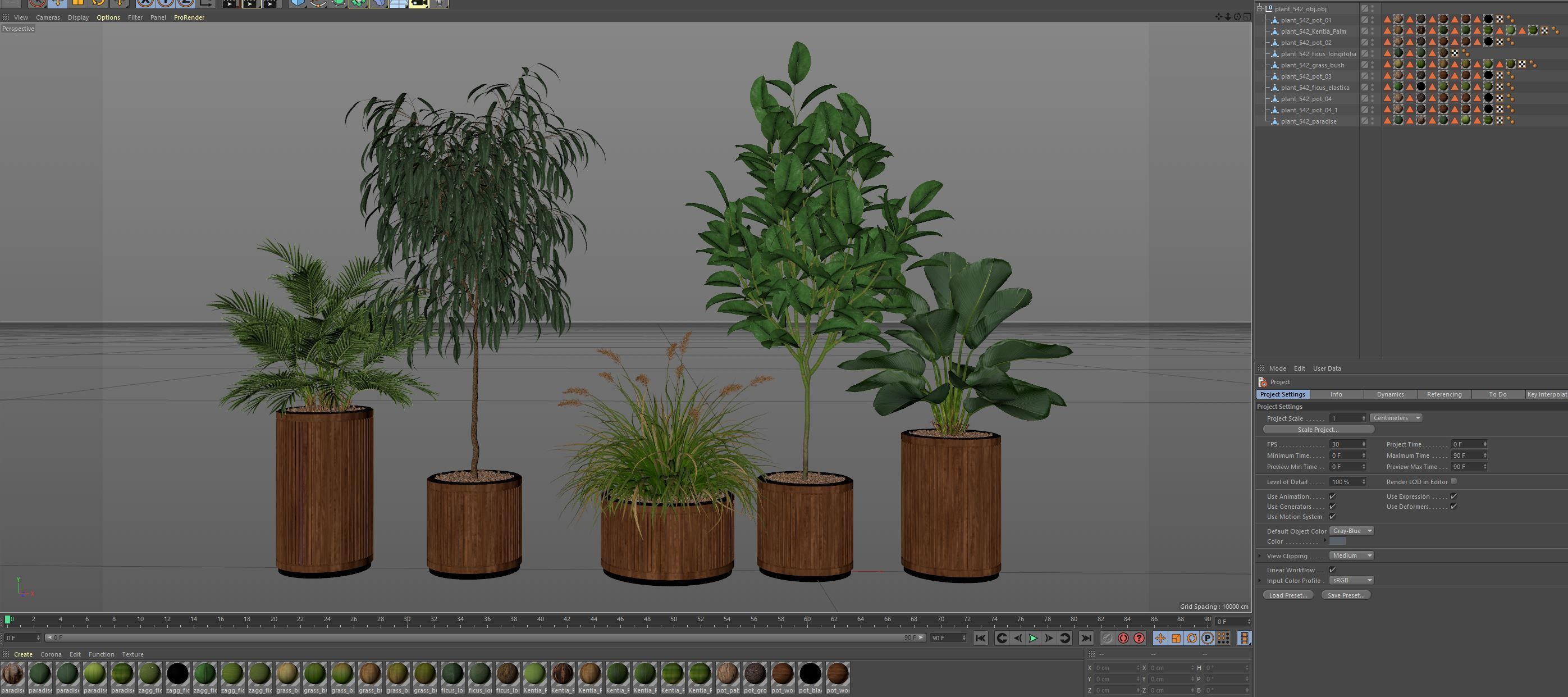Step back one frame
Screen dimensions: 1568x697
point(1018,638)
